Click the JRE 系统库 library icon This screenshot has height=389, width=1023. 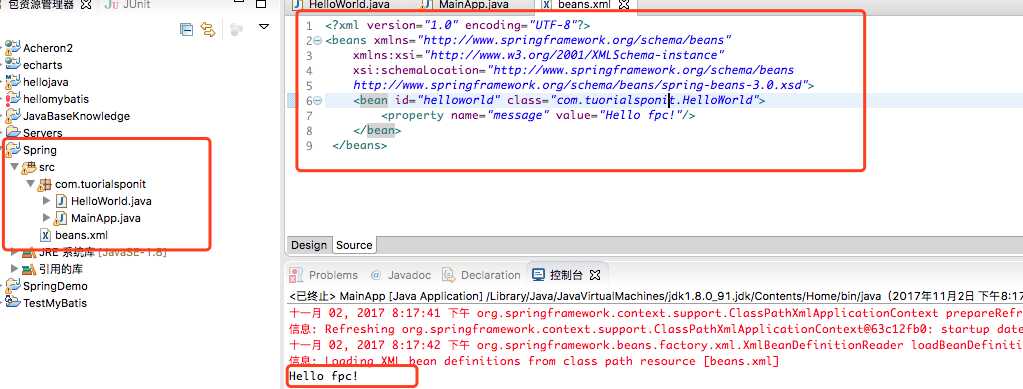click(x=29, y=252)
